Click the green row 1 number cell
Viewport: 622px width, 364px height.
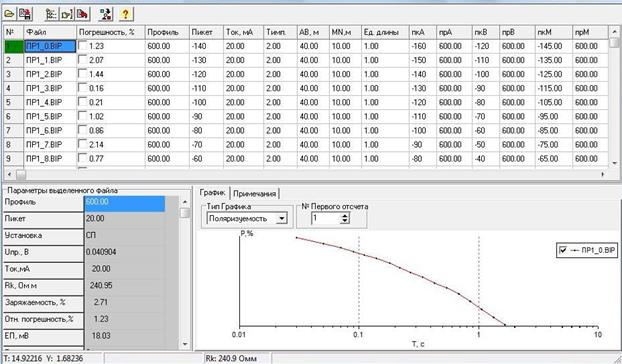(13, 46)
